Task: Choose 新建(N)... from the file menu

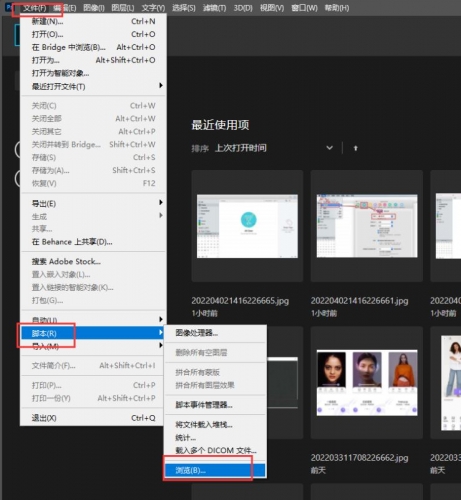Action: tap(93, 21)
